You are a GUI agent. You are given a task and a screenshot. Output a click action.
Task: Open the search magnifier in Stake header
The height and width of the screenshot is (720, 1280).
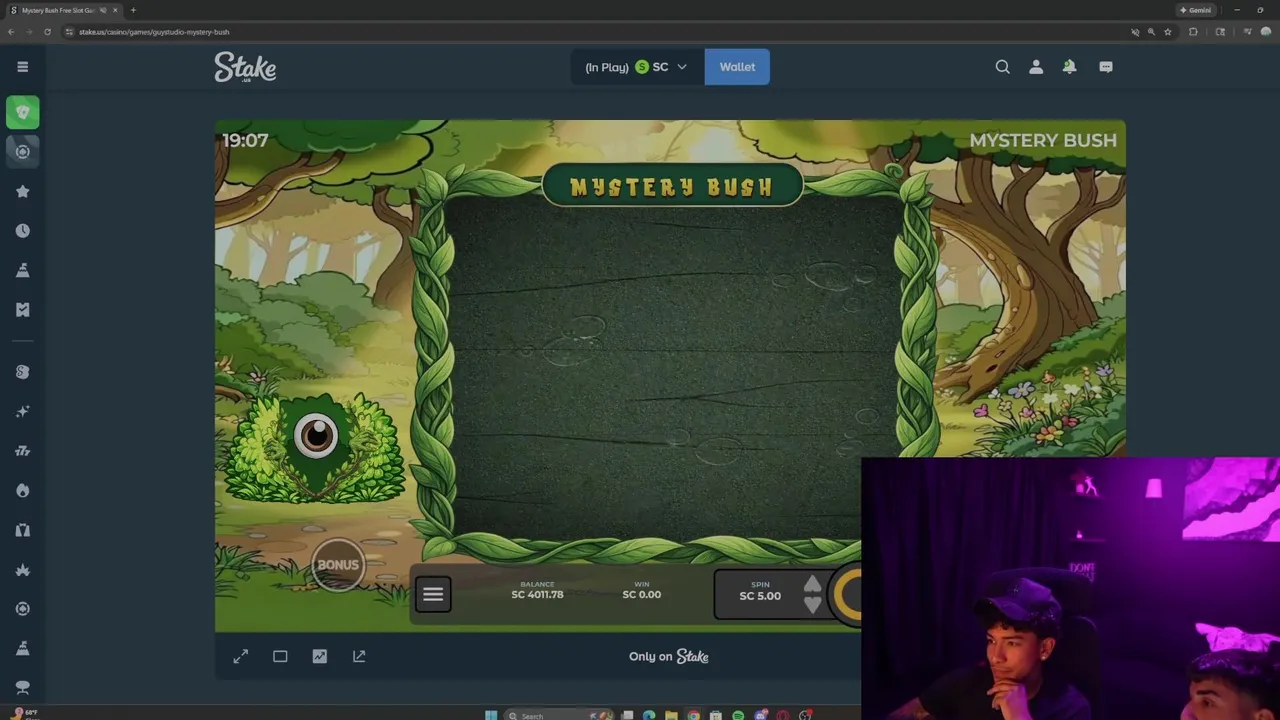(1002, 67)
